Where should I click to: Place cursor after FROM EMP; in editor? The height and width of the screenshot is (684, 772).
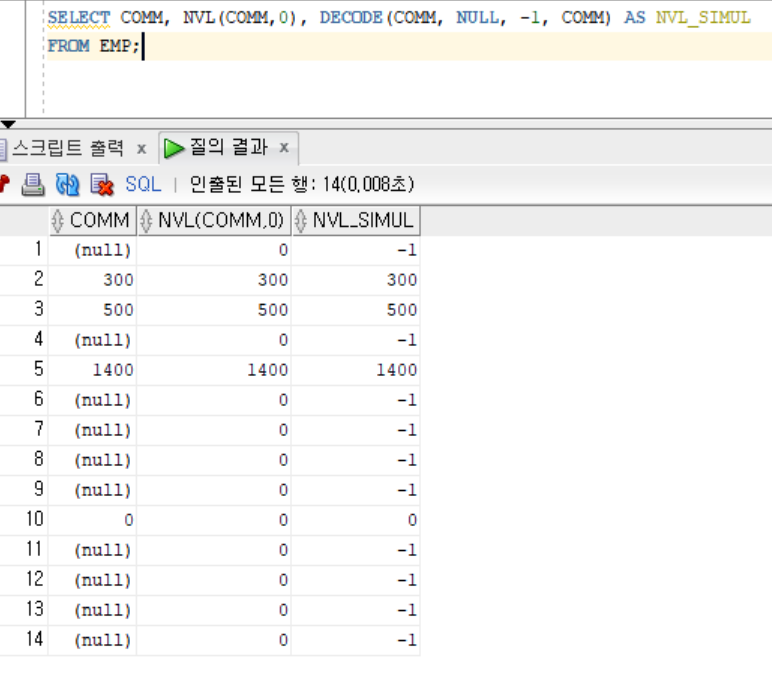[143, 46]
